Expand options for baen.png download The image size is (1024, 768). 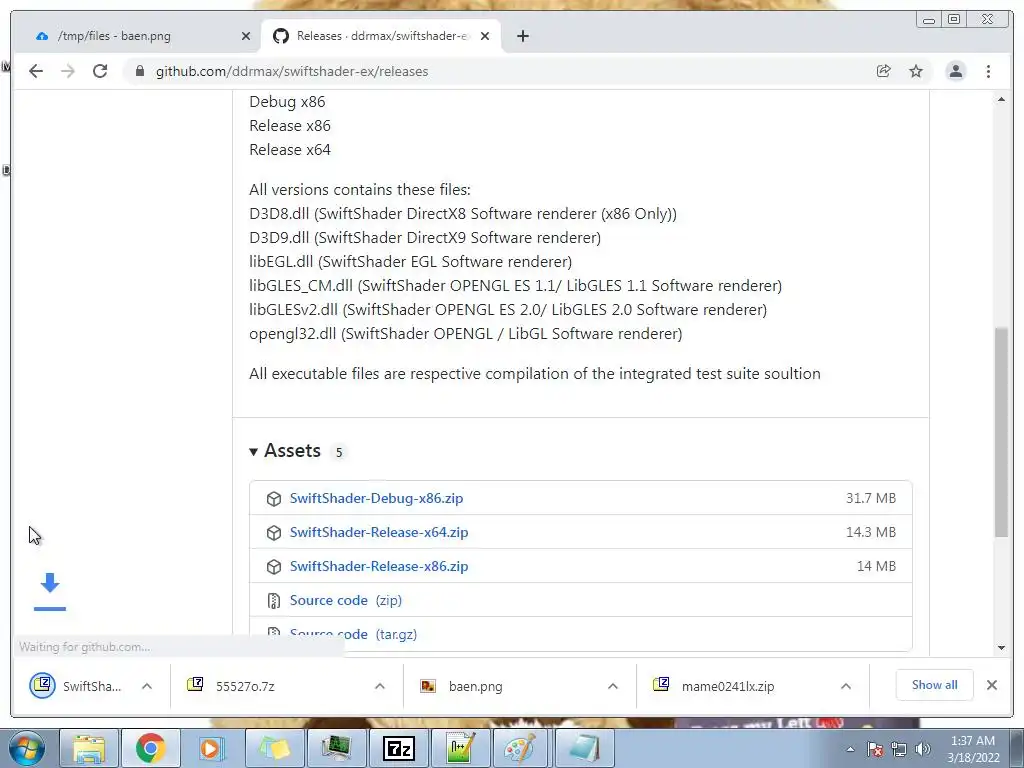click(x=613, y=686)
